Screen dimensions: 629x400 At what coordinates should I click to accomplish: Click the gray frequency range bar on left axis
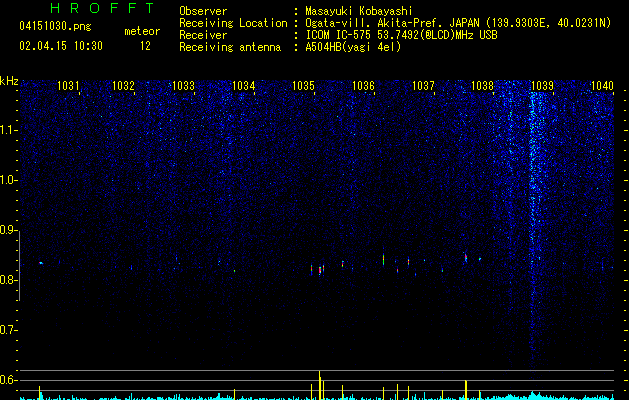point(19,266)
